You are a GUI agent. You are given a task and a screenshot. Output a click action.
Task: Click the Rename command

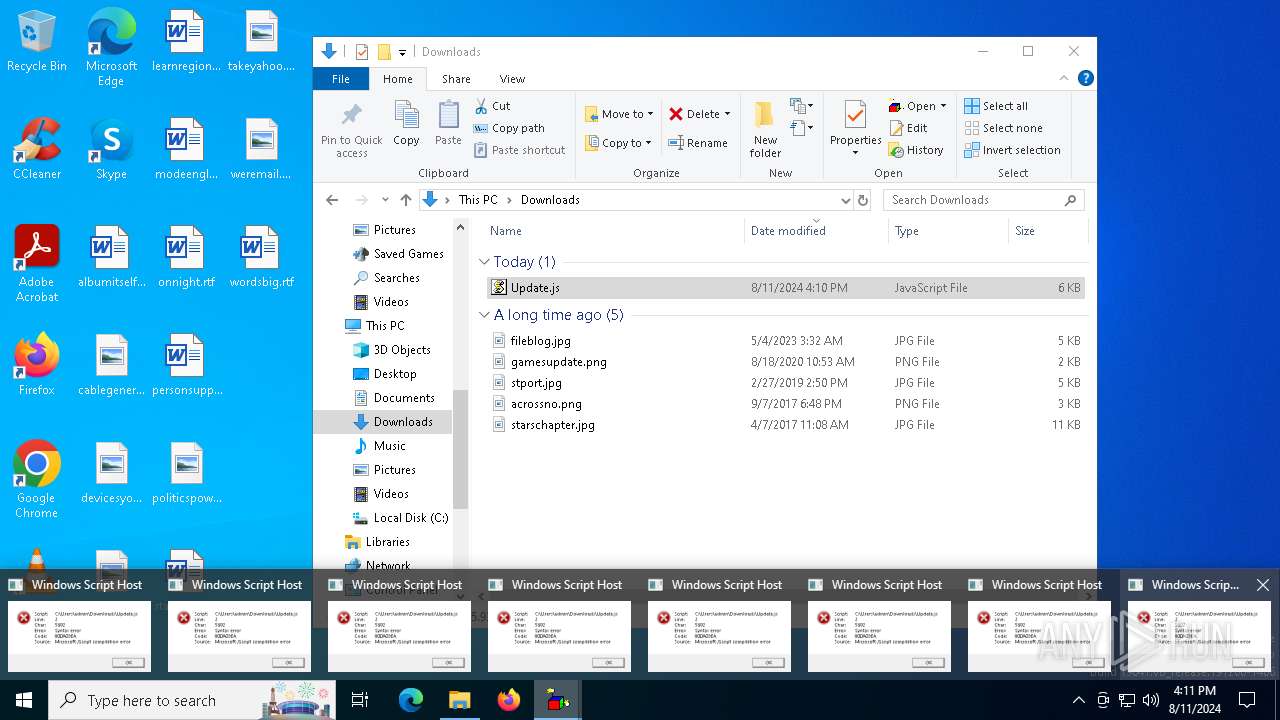[698, 143]
